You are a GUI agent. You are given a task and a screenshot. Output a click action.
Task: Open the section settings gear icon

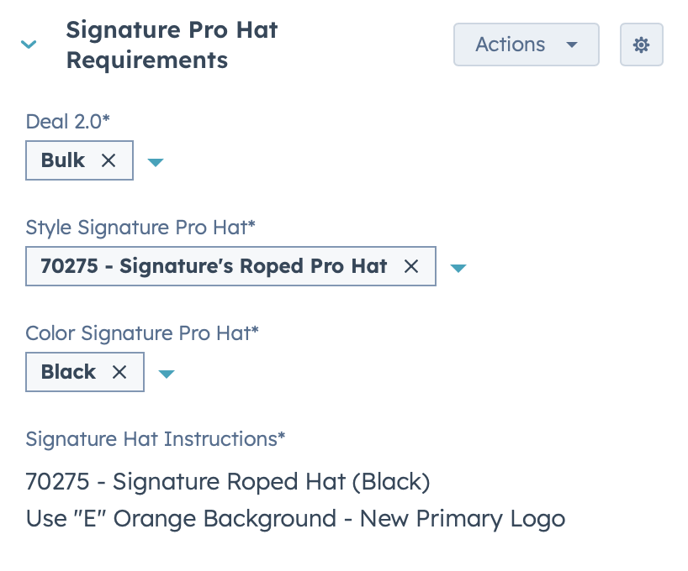click(x=641, y=45)
